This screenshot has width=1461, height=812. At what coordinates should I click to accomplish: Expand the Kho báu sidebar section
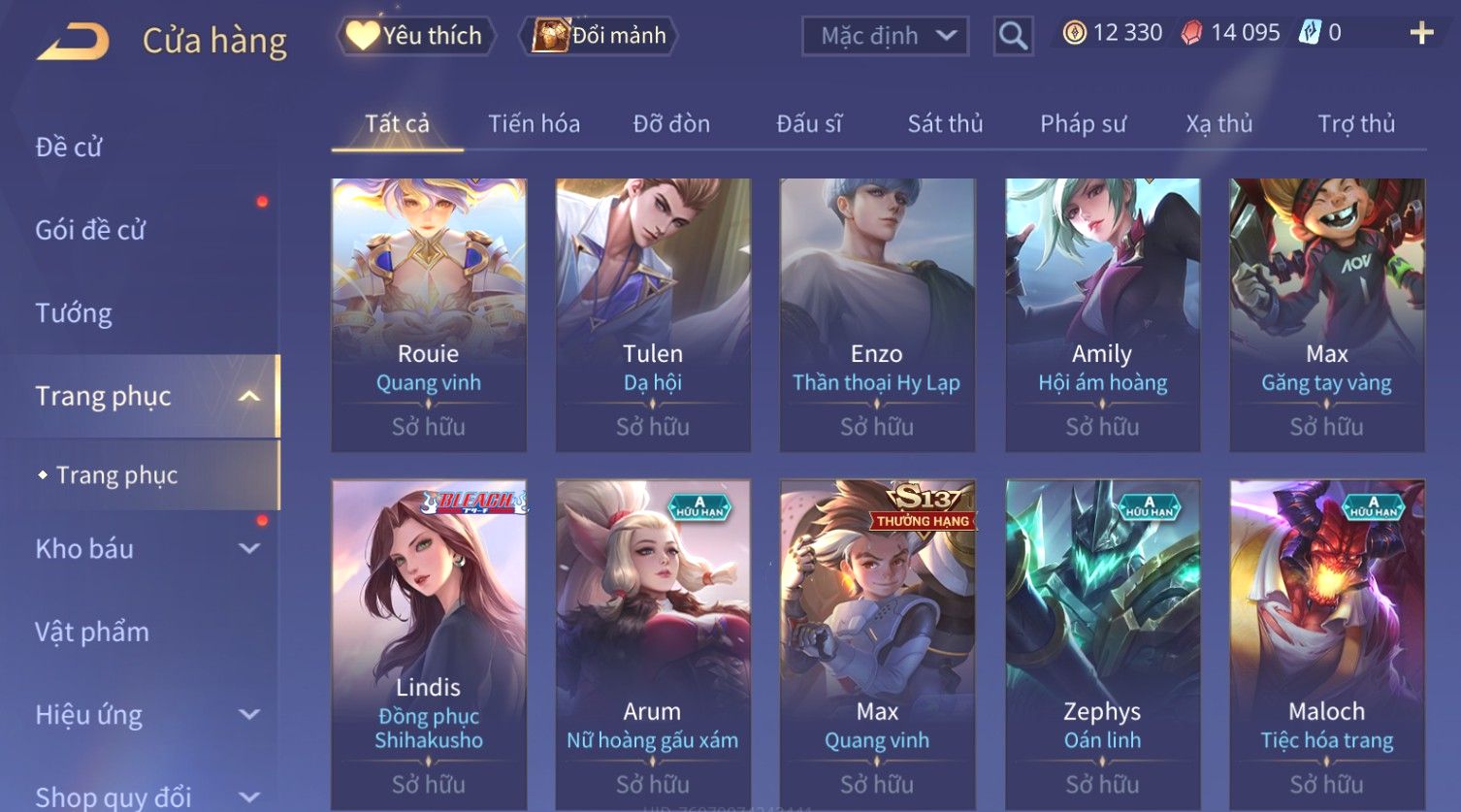249,548
